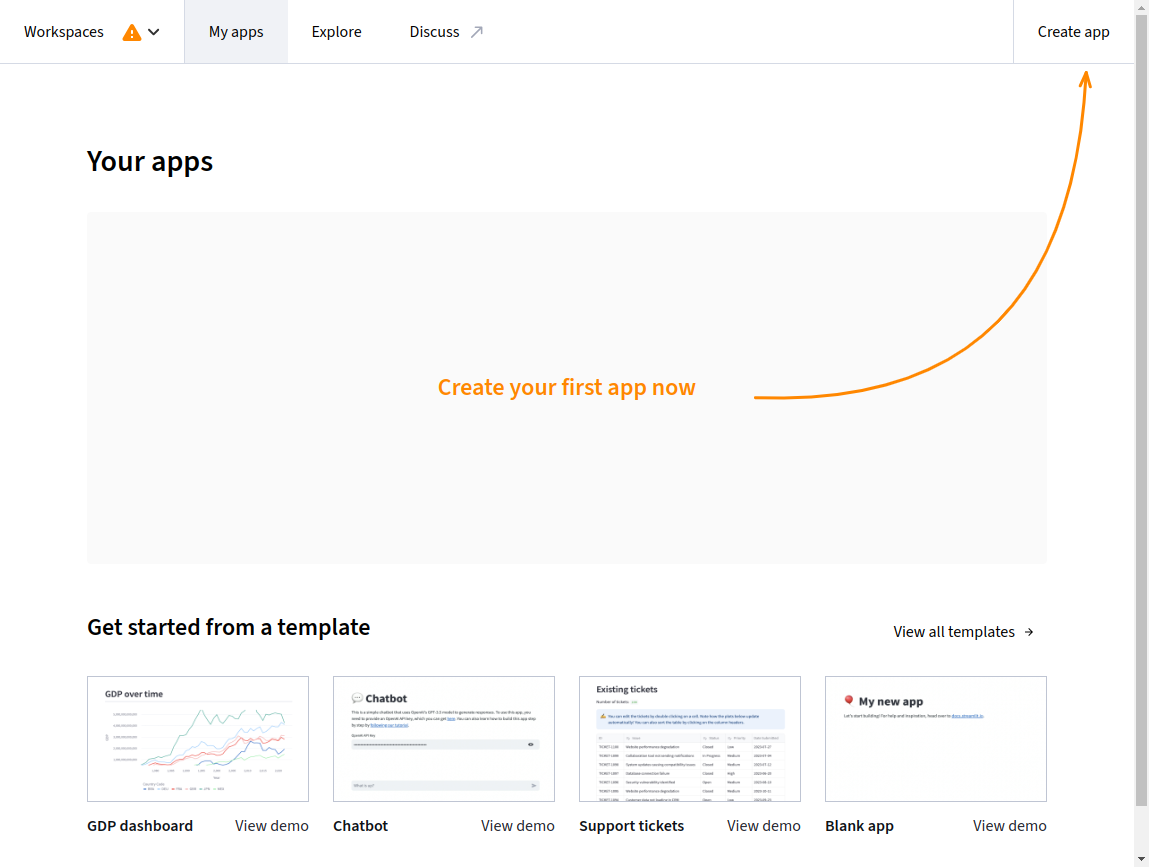The width and height of the screenshot is (1149, 867).
Task: View demo of Chatbot template
Action: [x=518, y=826]
